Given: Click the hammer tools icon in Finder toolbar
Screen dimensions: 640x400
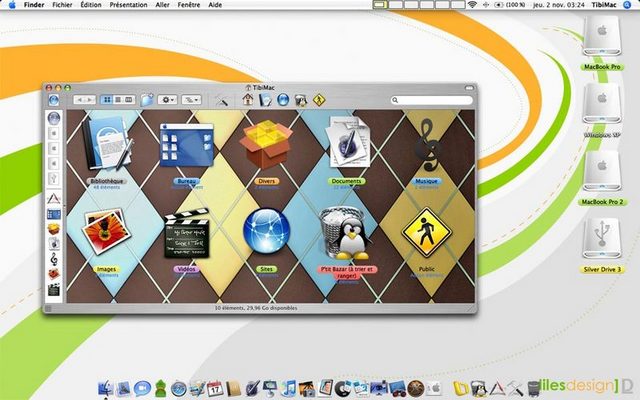Looking at the screenshot, I should [222, 100].
